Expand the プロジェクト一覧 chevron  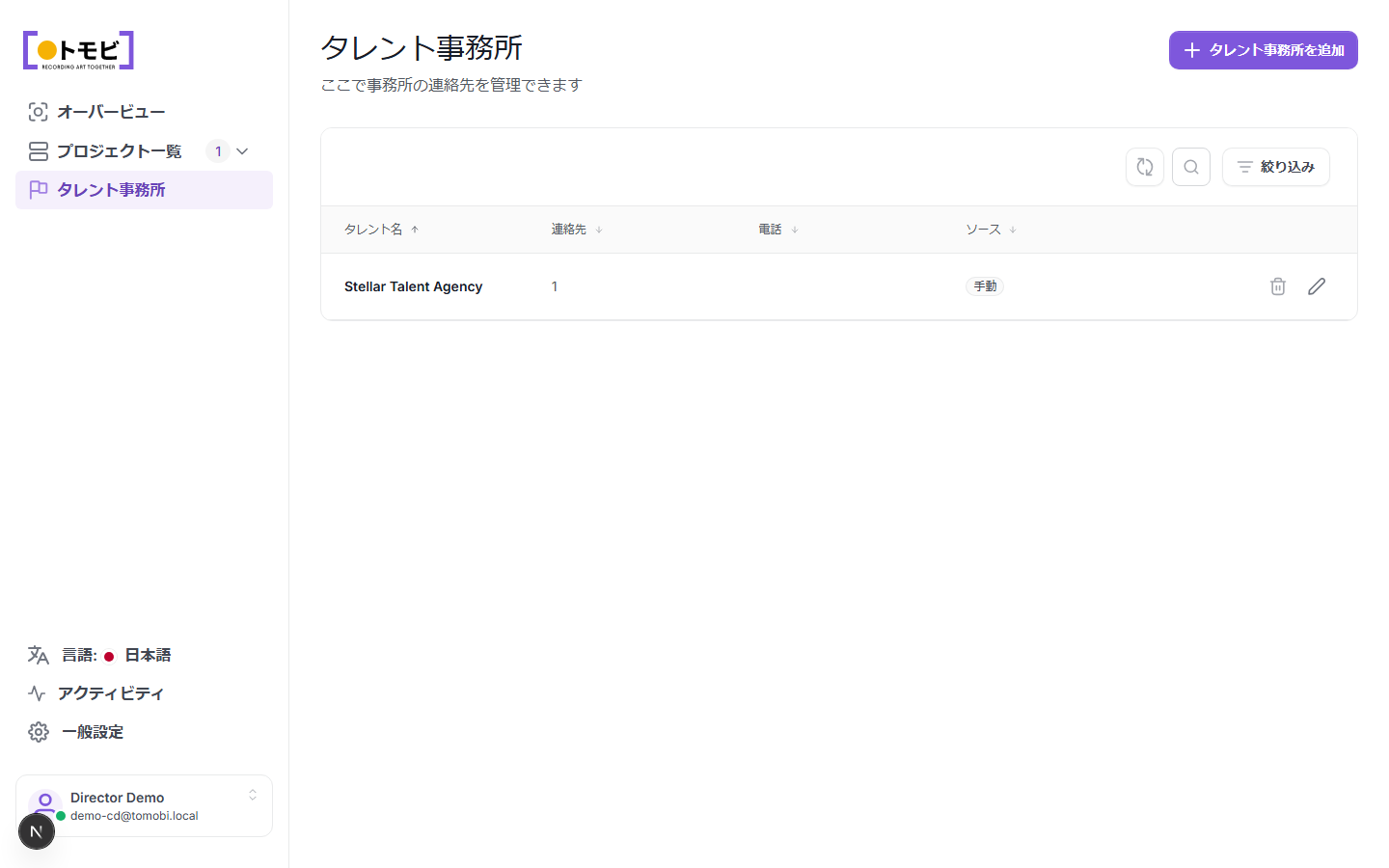click(242, 151)
